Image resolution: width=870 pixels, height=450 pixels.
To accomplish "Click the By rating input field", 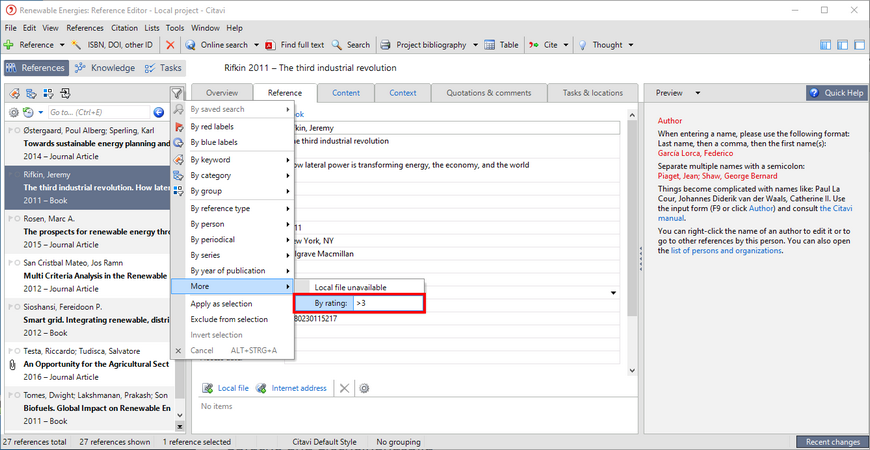I will [x=388, y=304].
